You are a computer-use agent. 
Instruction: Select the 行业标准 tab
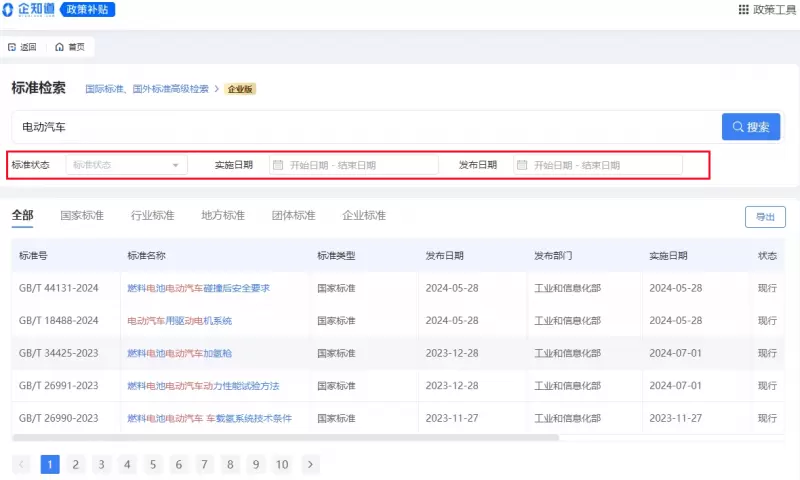coord(153,215)
